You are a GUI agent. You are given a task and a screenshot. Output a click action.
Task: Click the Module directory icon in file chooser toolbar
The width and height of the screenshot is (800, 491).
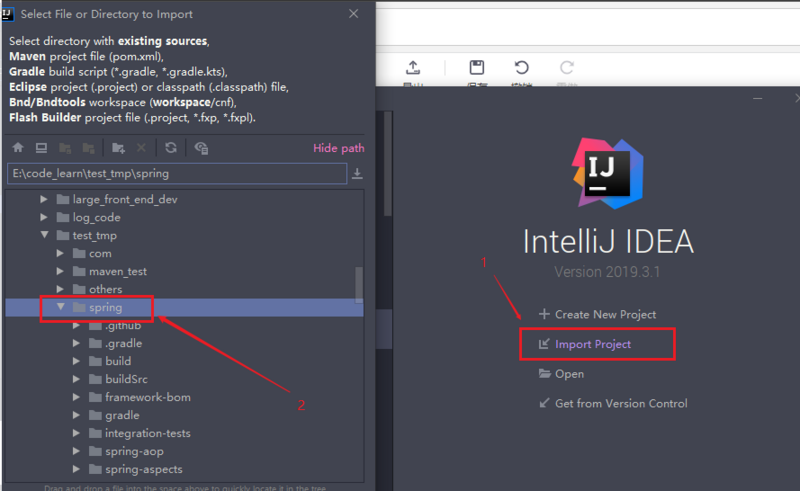89,148
